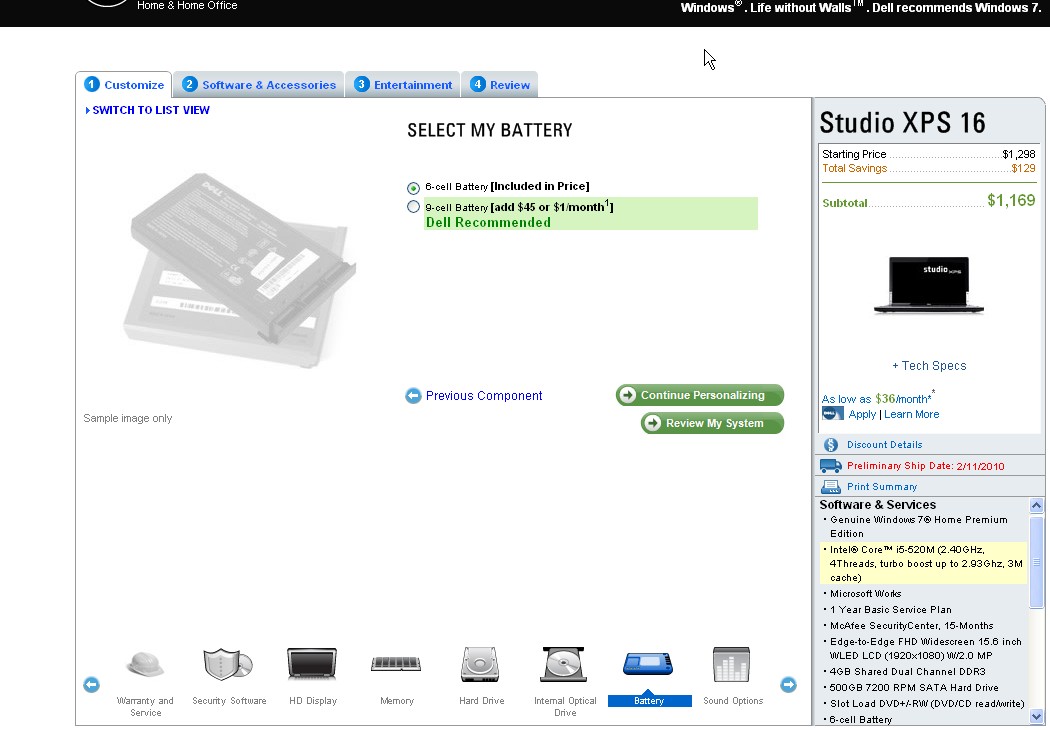Viewport: 1050px width, 730px height.
Task: Click the Slot Load DVD+/-RW entry
Action: pyautogui.click(x=927, y=703)
